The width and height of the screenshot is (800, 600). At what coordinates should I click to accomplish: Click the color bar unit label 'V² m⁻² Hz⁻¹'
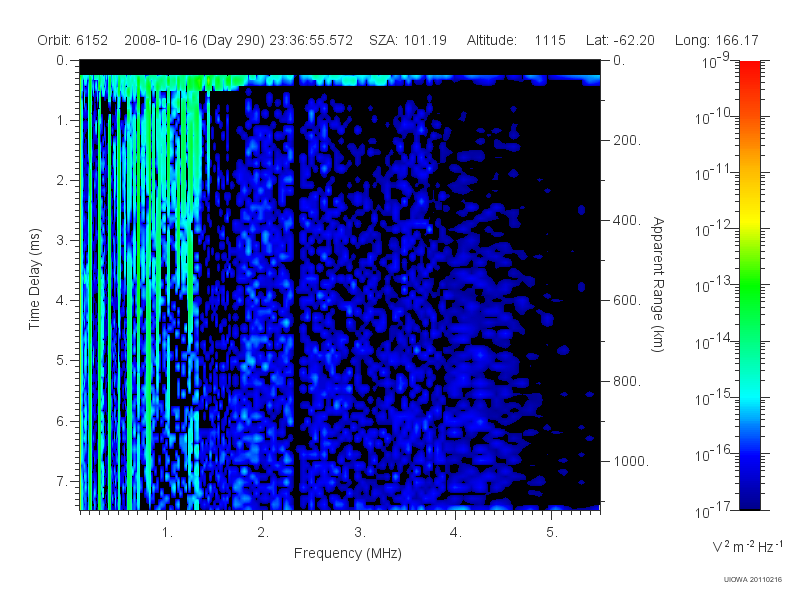coord(747,546)
